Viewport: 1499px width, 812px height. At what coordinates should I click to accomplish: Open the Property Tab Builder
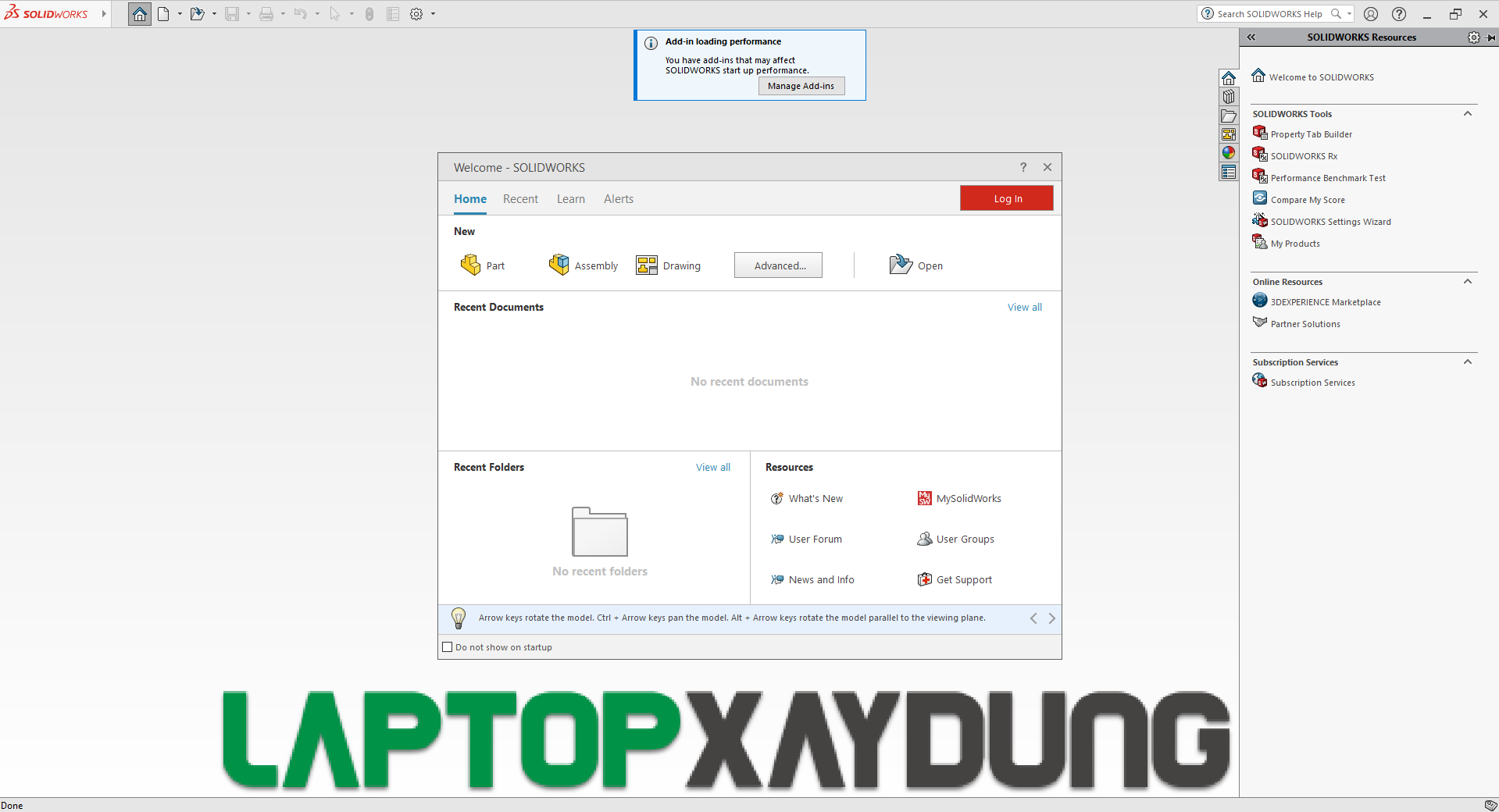click(x=1310, y=134)
